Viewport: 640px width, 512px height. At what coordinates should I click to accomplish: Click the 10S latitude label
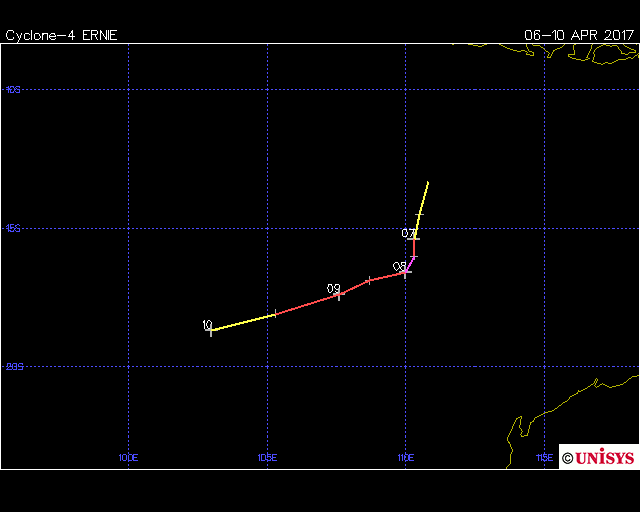[x=13, y=90]
